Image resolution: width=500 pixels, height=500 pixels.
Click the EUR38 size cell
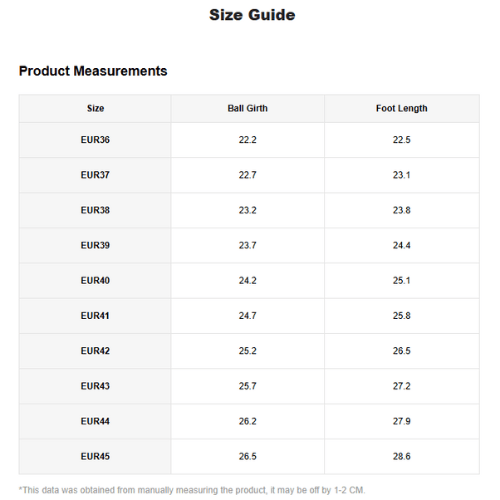pyautogui.click(x=95, y=210)
